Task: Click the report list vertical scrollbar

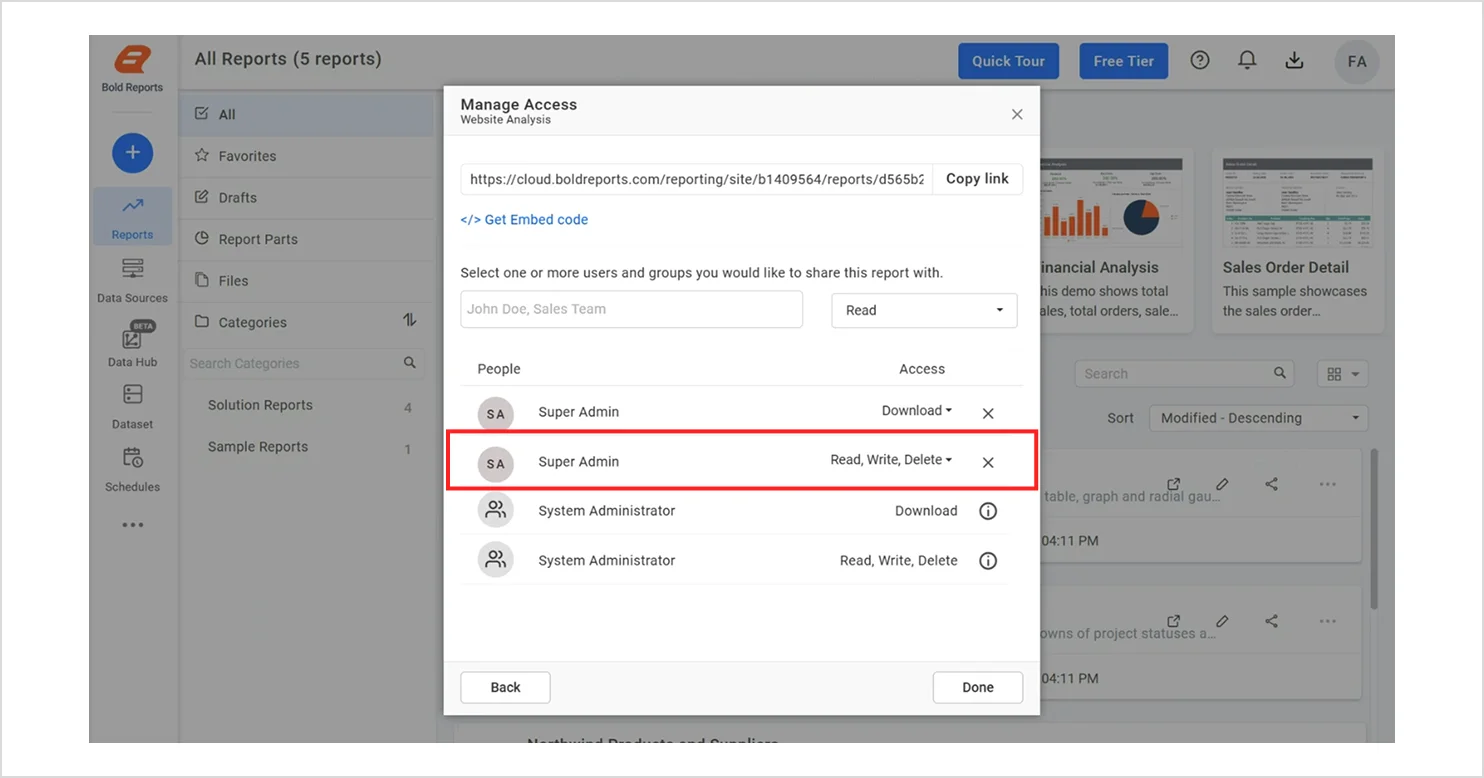Action: click(1374, 528)
